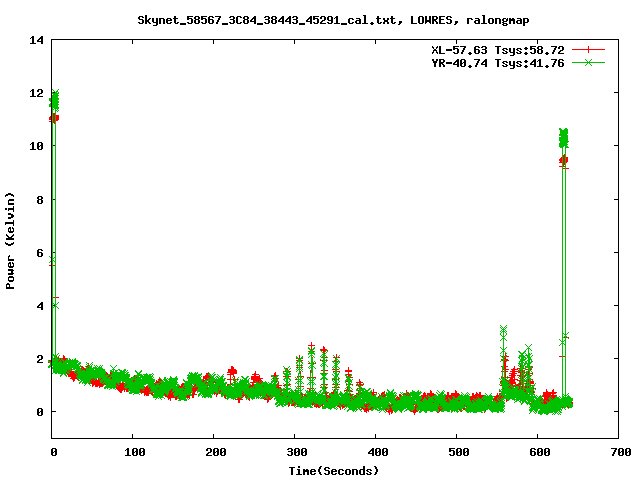Click x-axis tick label 600

coord(540,452)
